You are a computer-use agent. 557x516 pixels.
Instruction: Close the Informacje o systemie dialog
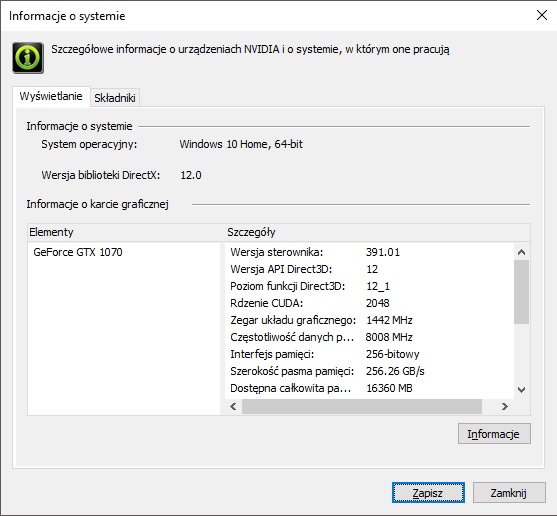(x=542, y=15)
